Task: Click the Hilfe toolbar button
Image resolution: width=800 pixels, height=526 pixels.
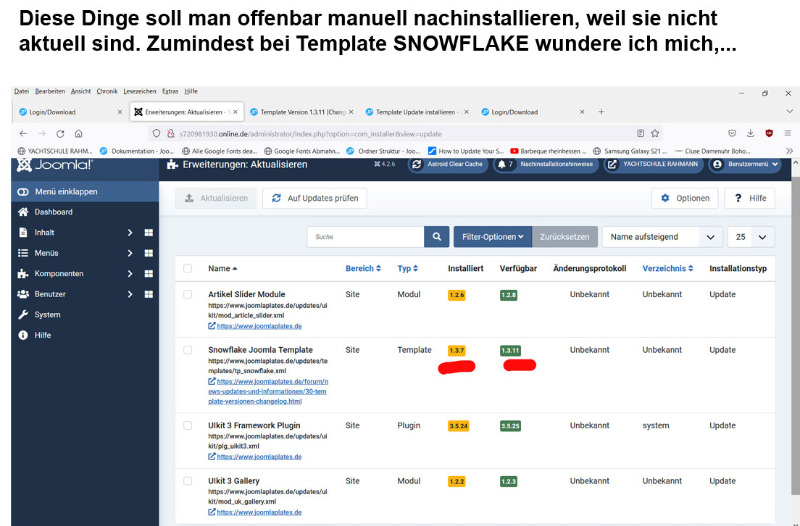Action: [x=750, y=198]
